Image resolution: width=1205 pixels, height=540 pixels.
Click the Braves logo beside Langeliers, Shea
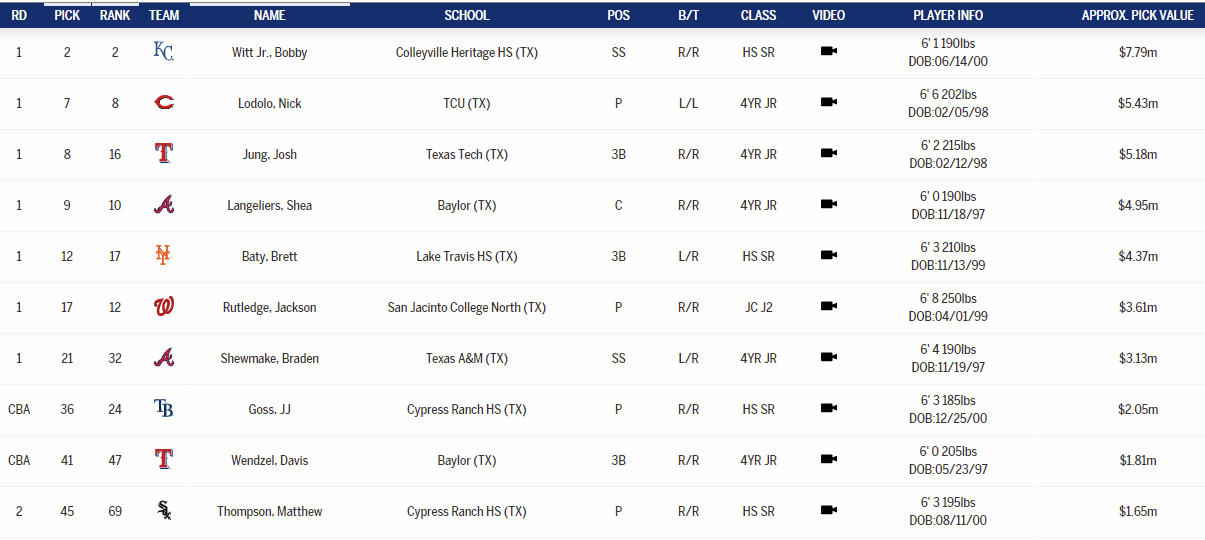tap(164, 205)
